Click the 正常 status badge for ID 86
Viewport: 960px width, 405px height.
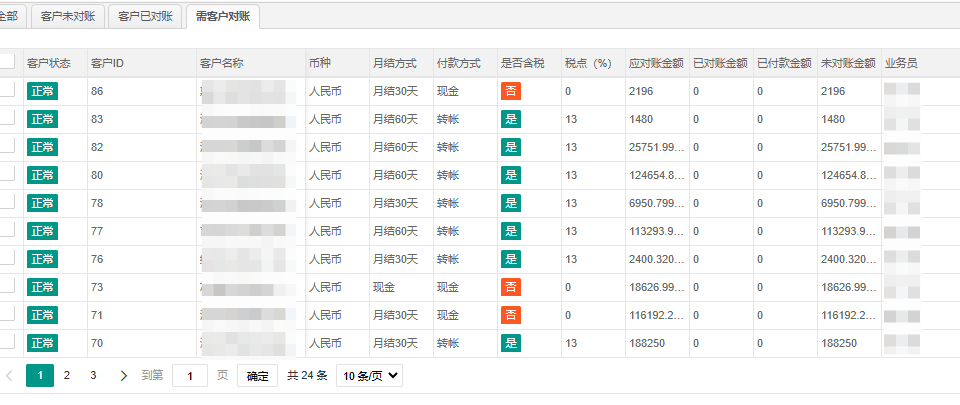coord(42,91)
